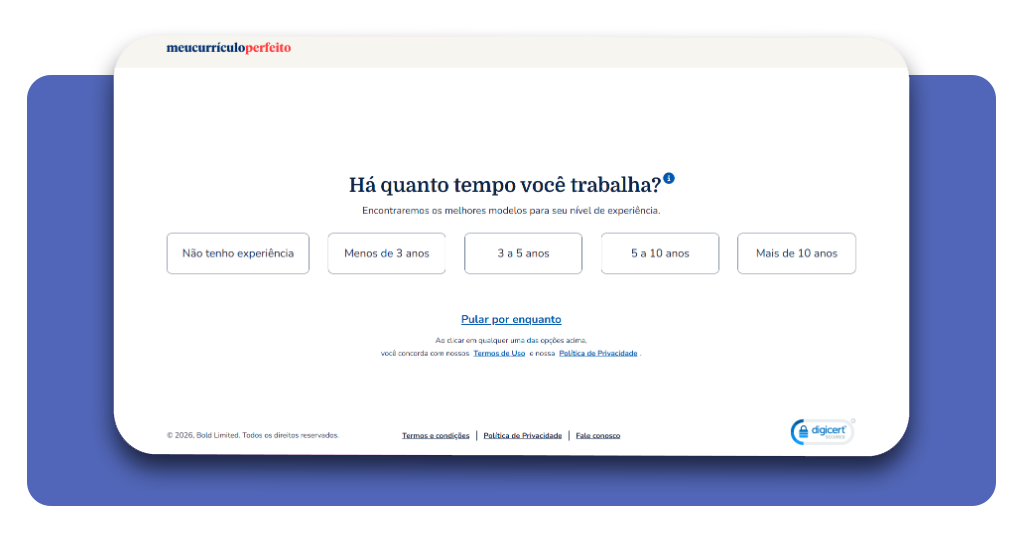
Task: Click the DigiCert secured badge
Action: 822,432
